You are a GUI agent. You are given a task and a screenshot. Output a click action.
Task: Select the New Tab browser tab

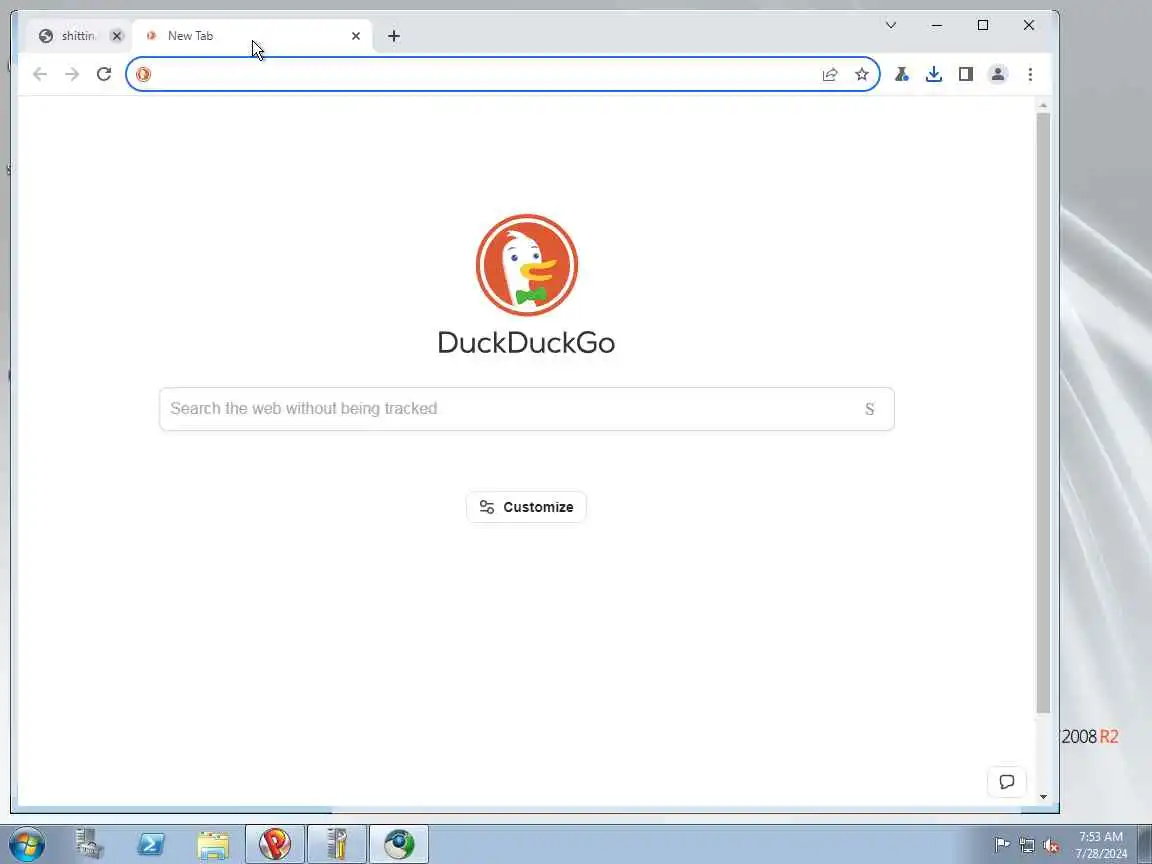252,36
